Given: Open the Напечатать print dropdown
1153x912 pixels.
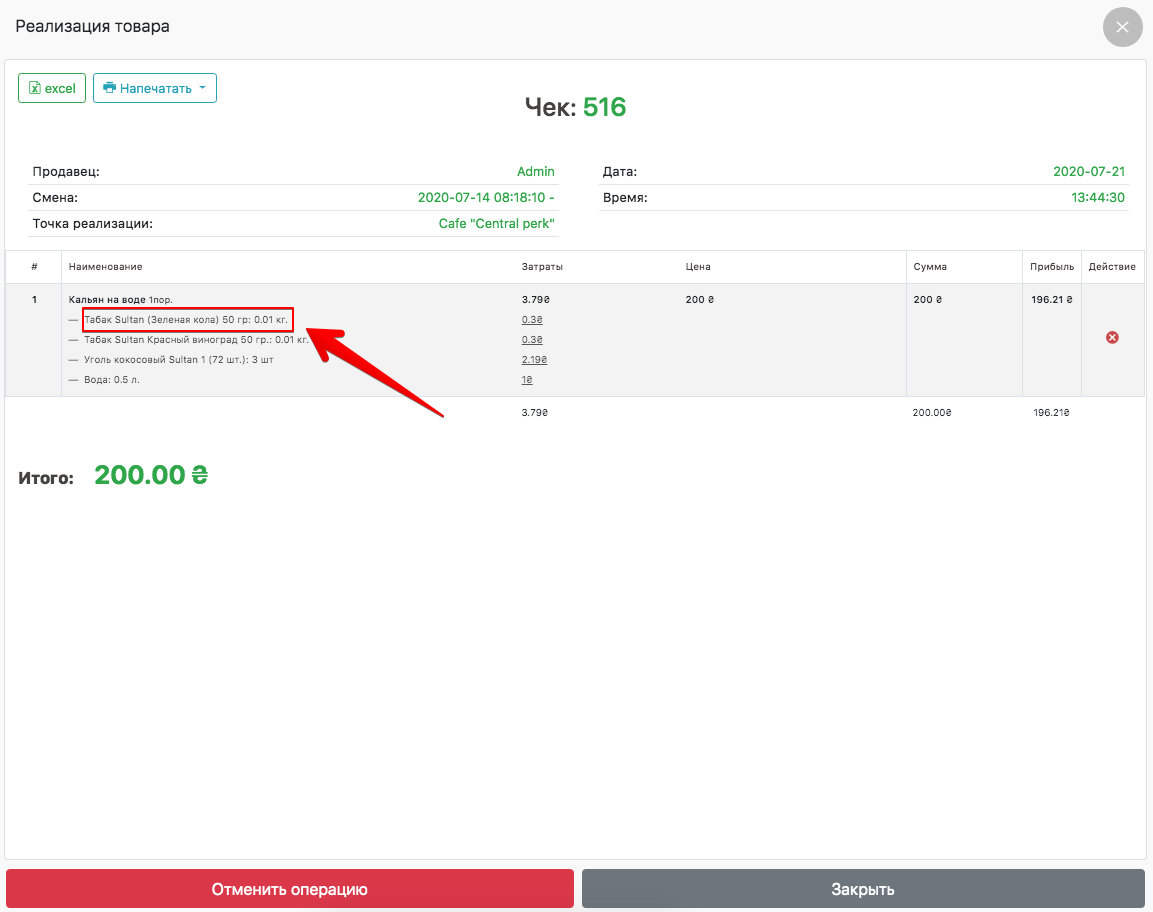Looking at the screenshot, I should pos(155,88).
